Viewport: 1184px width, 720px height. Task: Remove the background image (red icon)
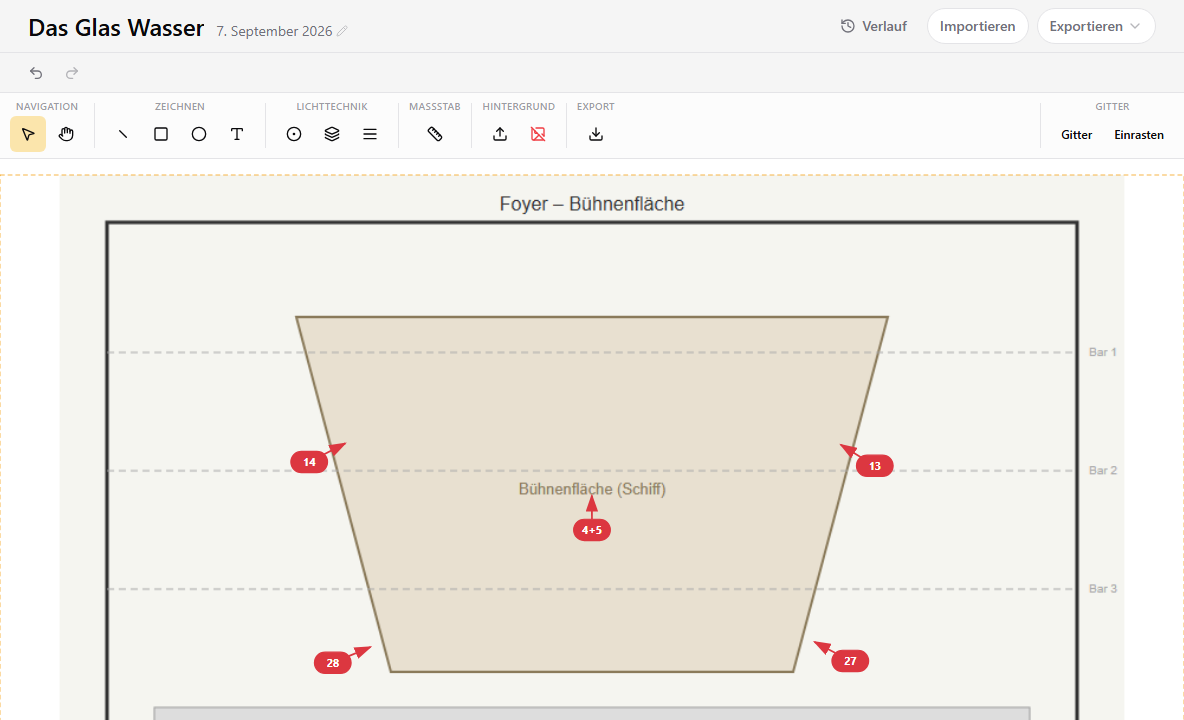(538, 134)
